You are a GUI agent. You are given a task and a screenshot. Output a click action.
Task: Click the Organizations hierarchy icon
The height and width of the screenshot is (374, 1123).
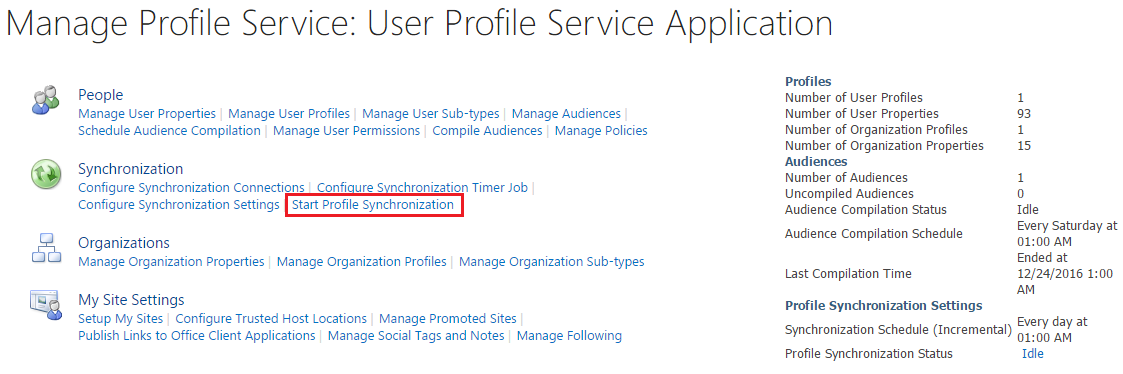pyautogui.click(x=45, y=248)
